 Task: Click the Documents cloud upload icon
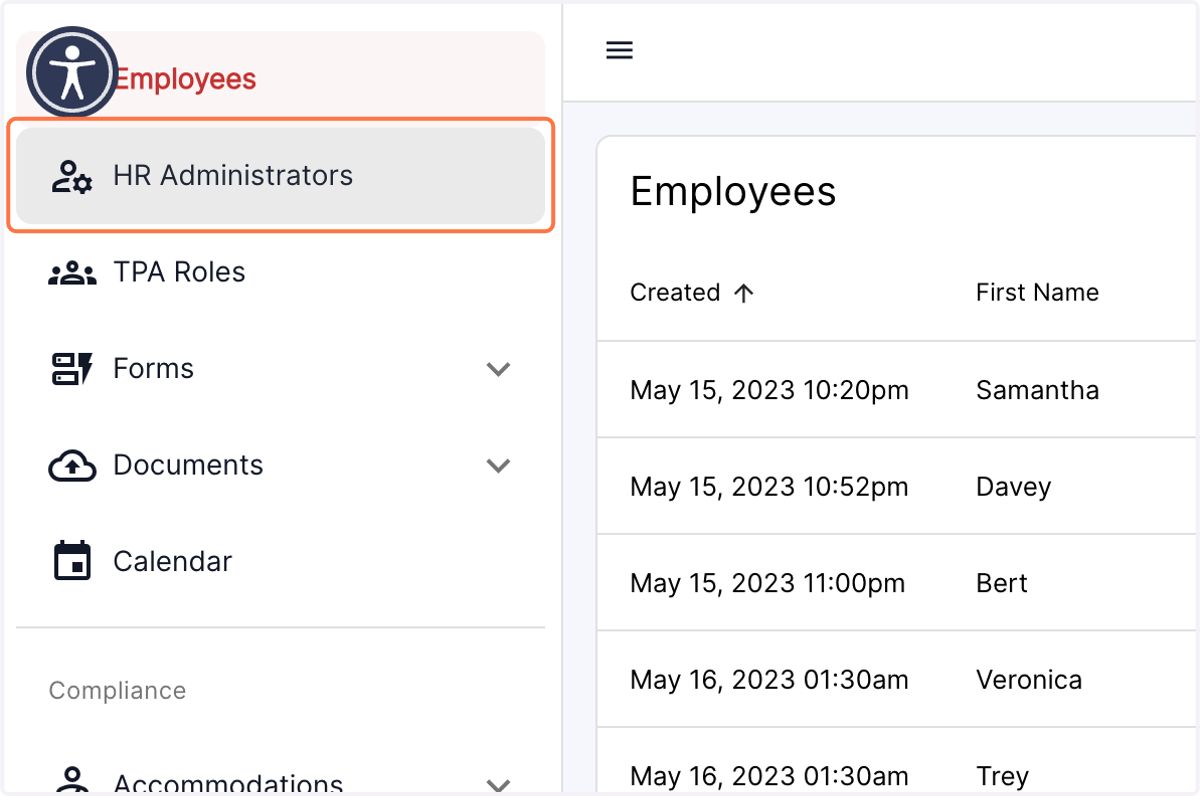coord(72,465)
